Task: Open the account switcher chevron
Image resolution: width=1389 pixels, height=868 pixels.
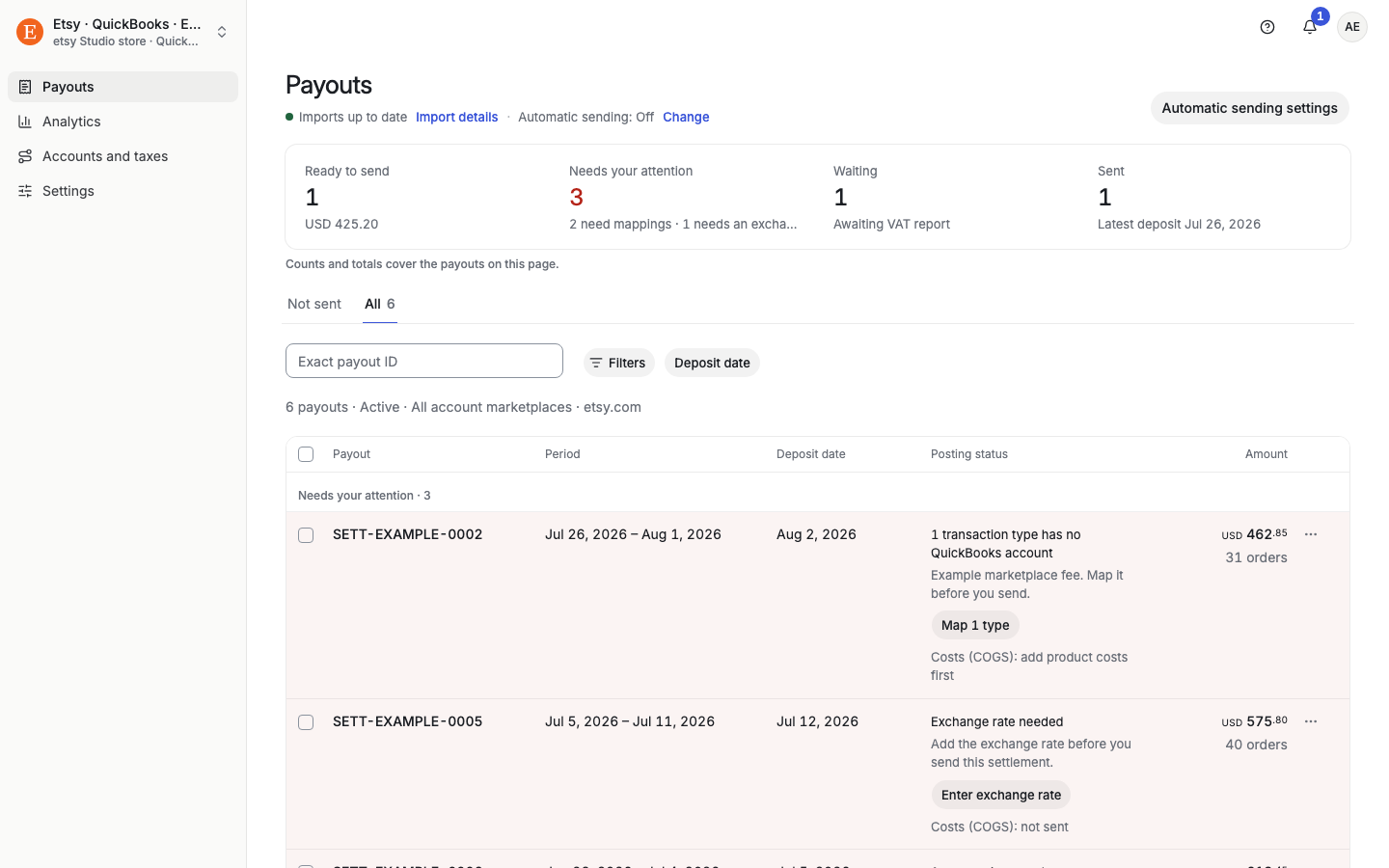Action: click(222, 32)
